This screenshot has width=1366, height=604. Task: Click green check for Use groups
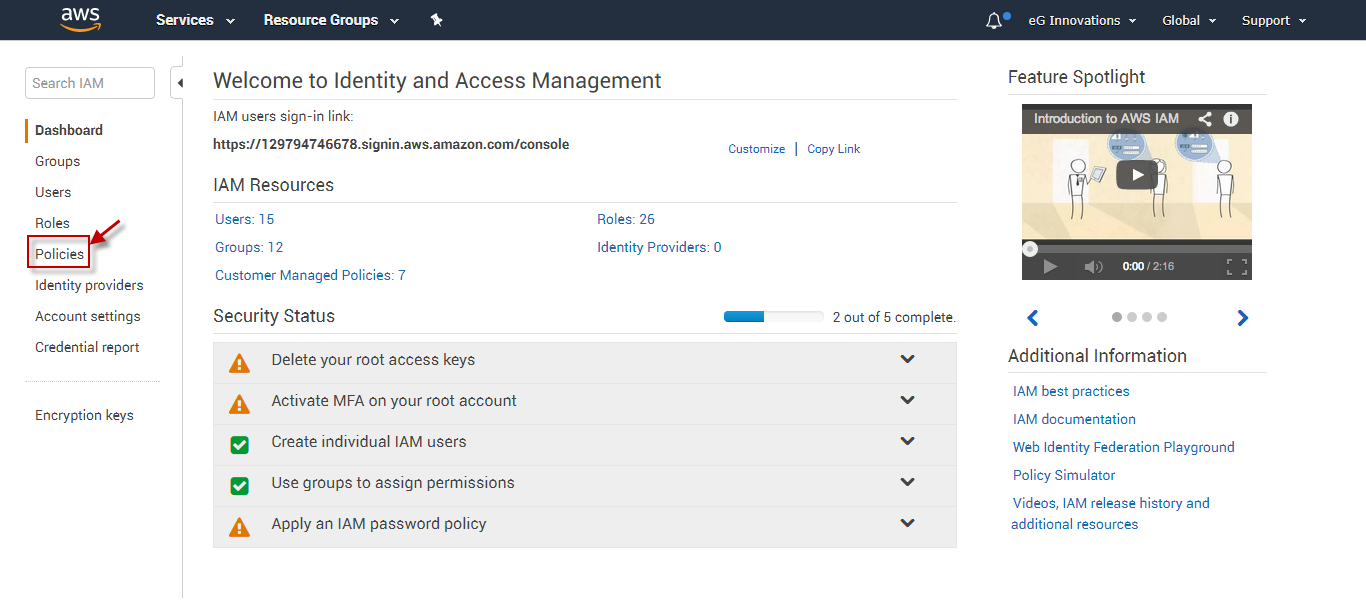240,485
